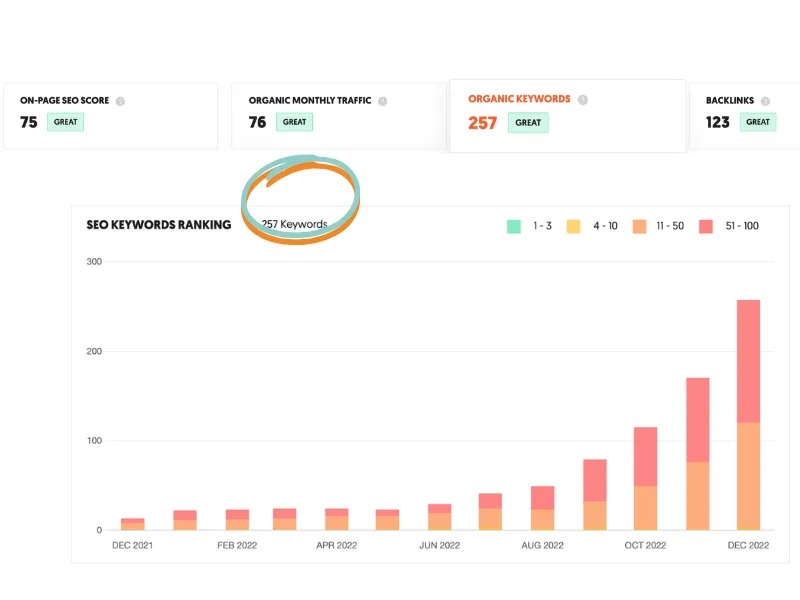Click the OCT 2022 bar in chart
The width and height of the screenshot is (800, 600).
pyautogui.click(x=645, y=479)
